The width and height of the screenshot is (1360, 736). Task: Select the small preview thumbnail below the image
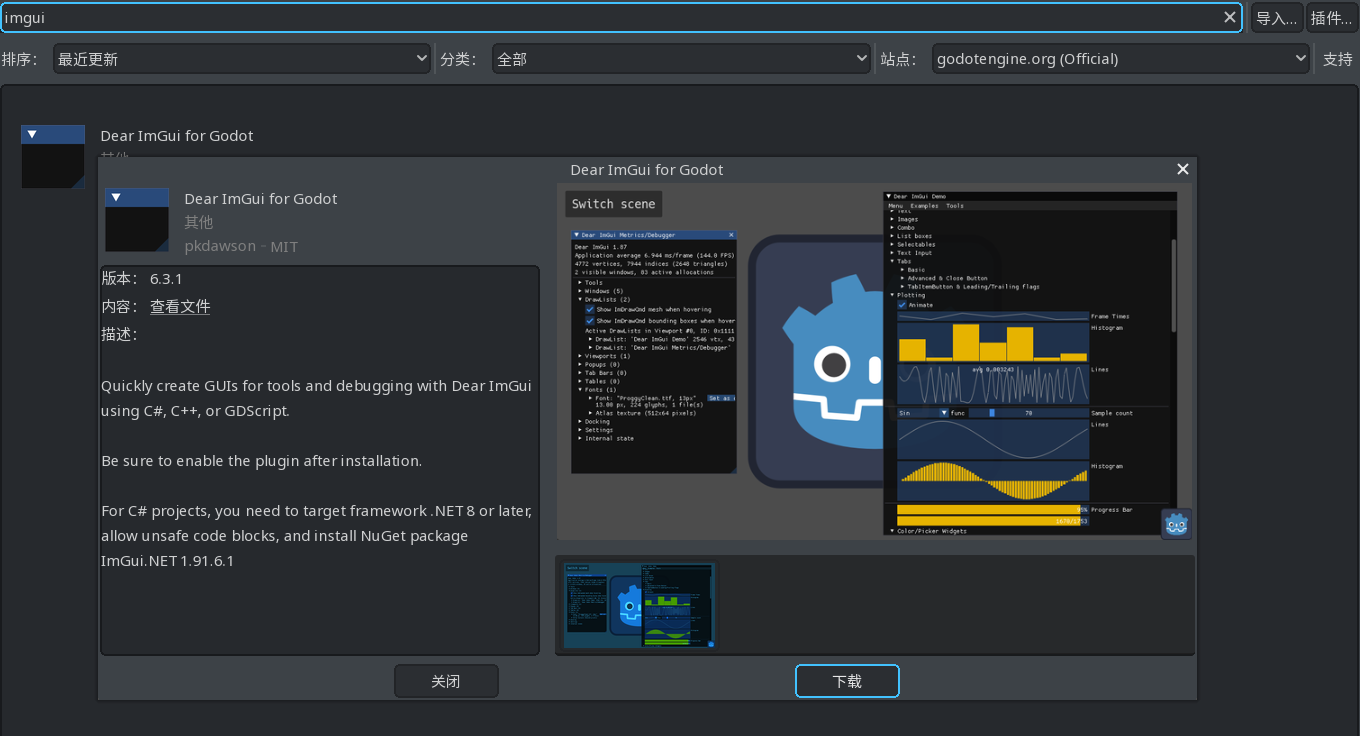(x=640, y=605)
